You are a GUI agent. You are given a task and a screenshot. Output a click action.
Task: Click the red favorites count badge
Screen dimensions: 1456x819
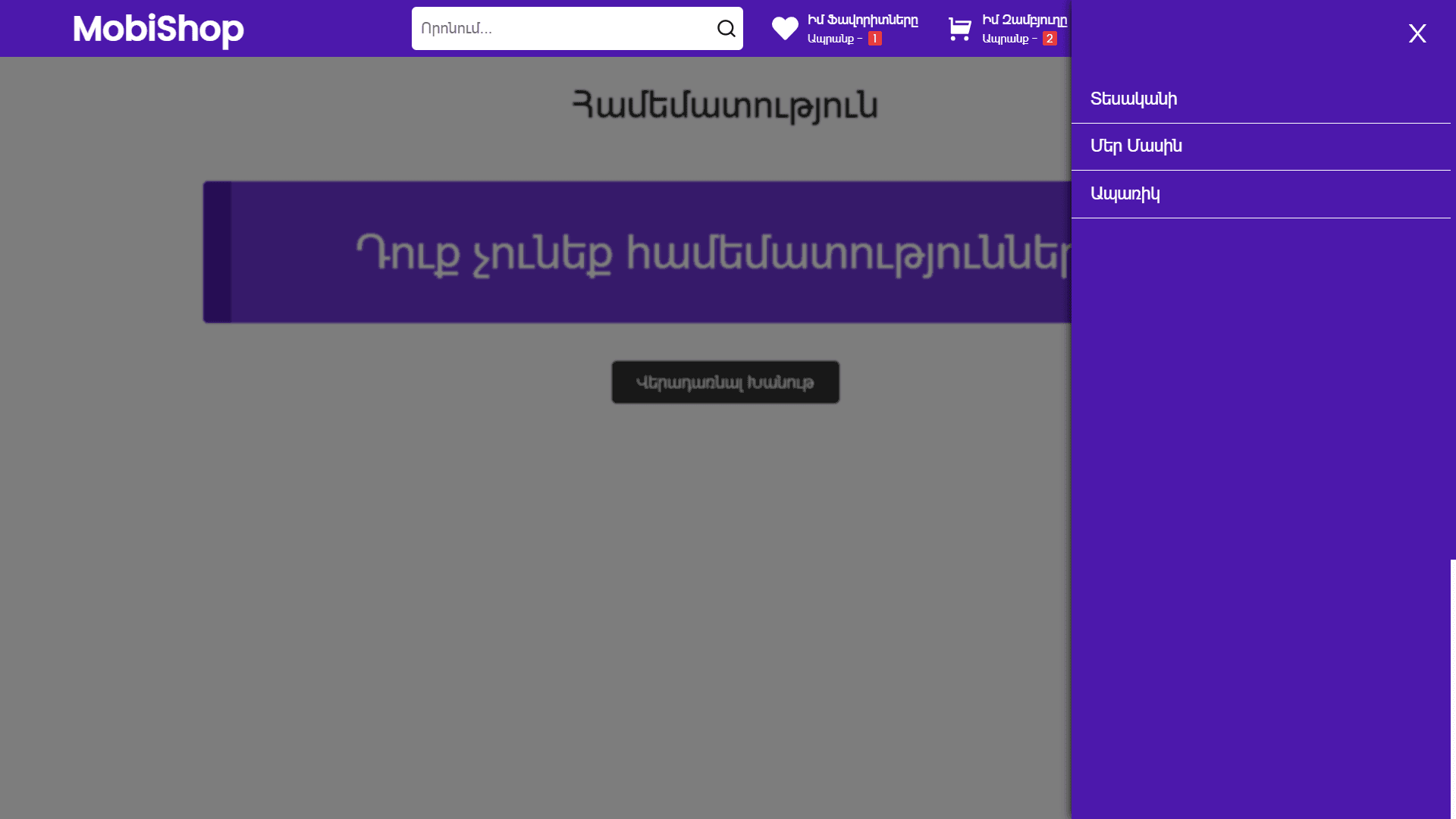pos(874,39)
